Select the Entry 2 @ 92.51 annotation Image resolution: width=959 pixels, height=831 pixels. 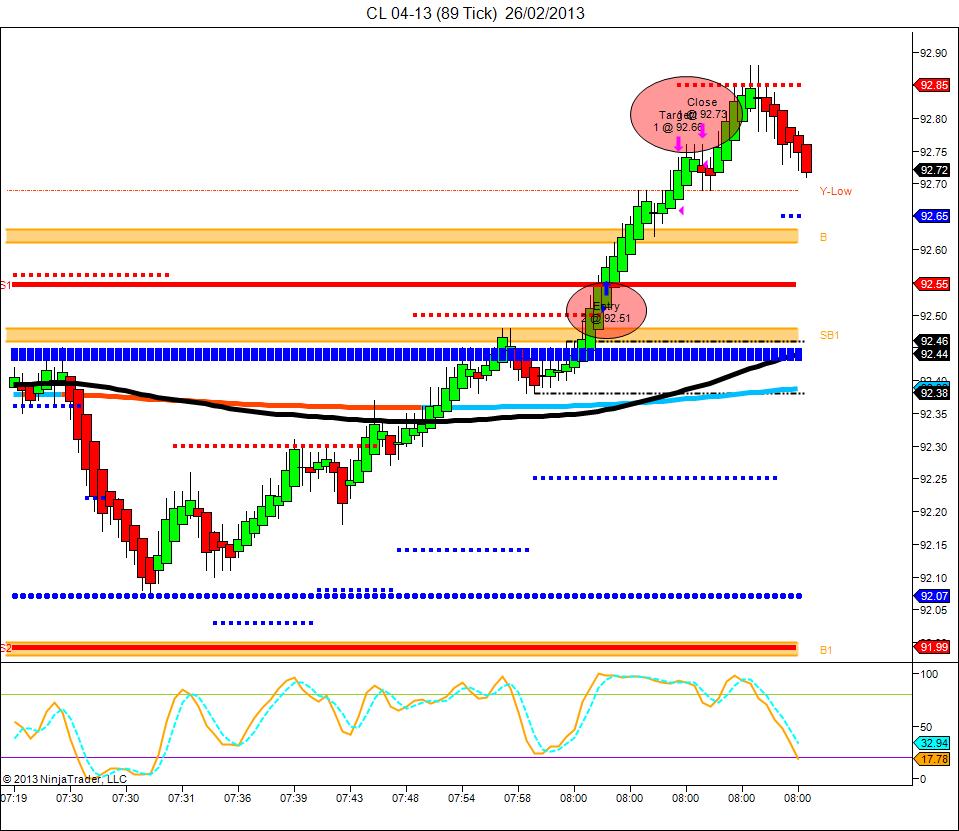point(605,312)
